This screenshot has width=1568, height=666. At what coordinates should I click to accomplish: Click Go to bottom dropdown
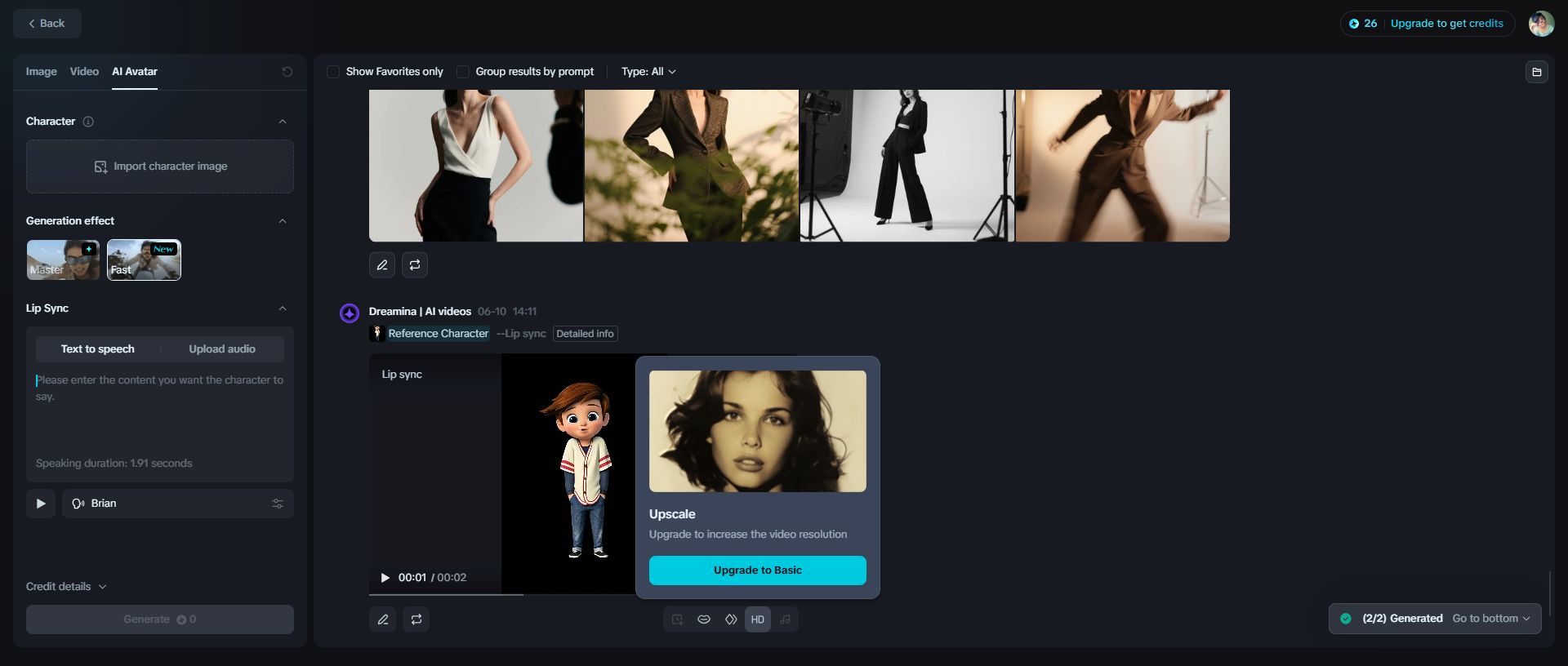click(x=1491, y=619)
